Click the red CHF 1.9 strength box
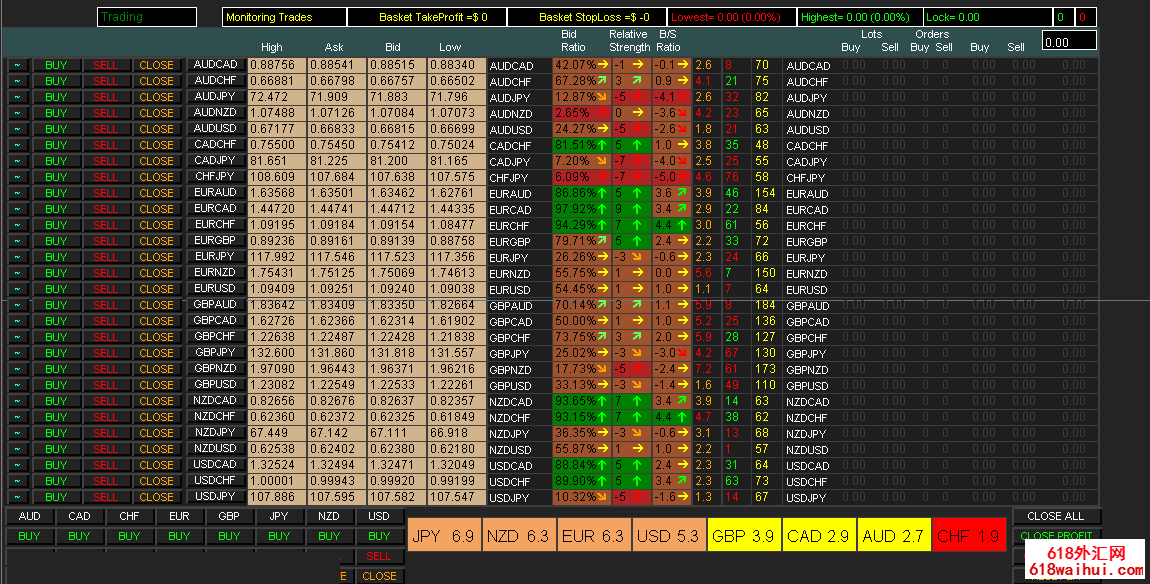Viewport: 1150px width, 584px height. [967, 536]
